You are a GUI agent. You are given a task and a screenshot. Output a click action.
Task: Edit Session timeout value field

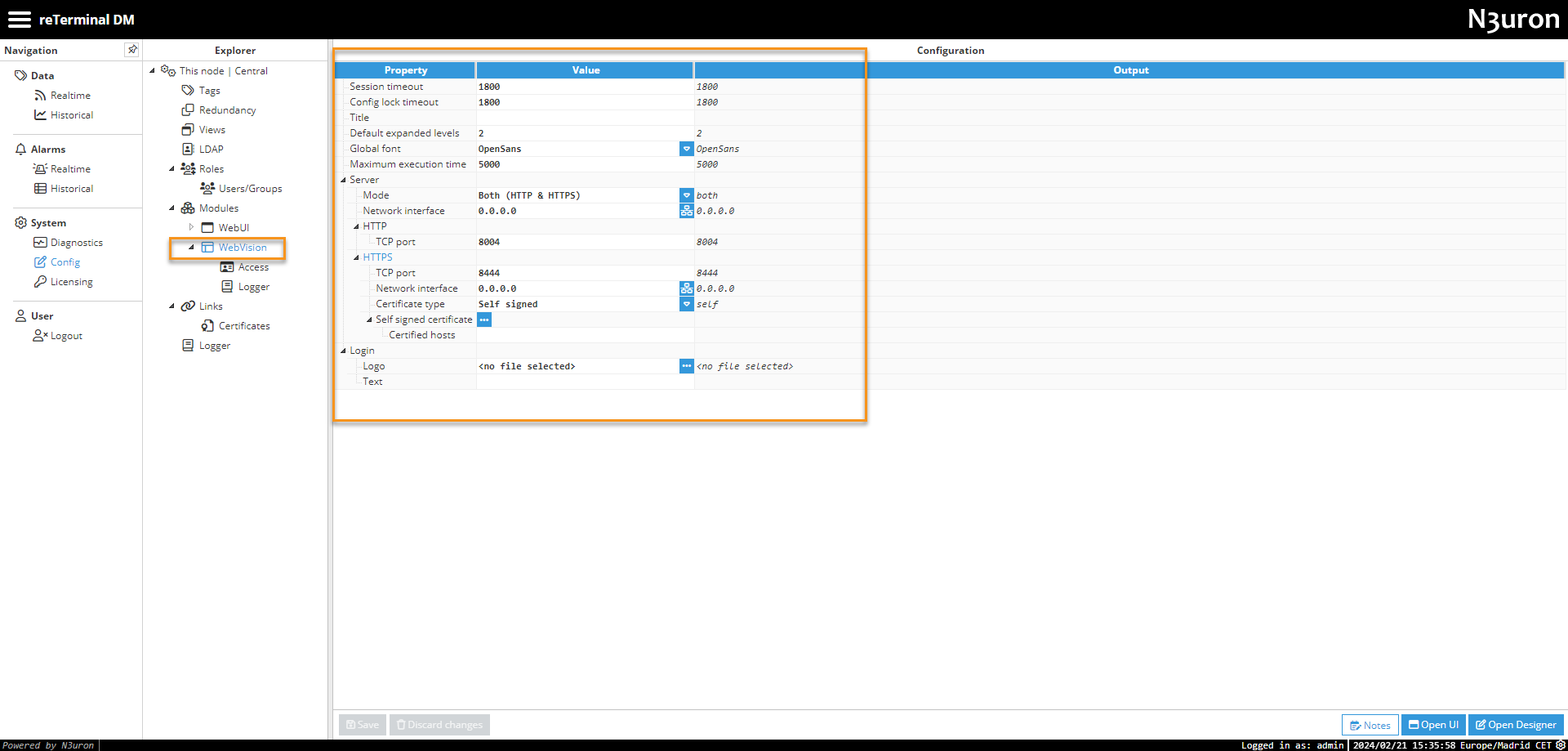click(585, 87)
